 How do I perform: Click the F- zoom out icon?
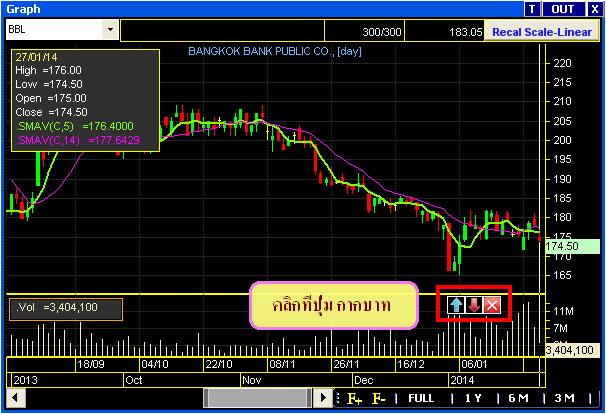tap(379, 398)
